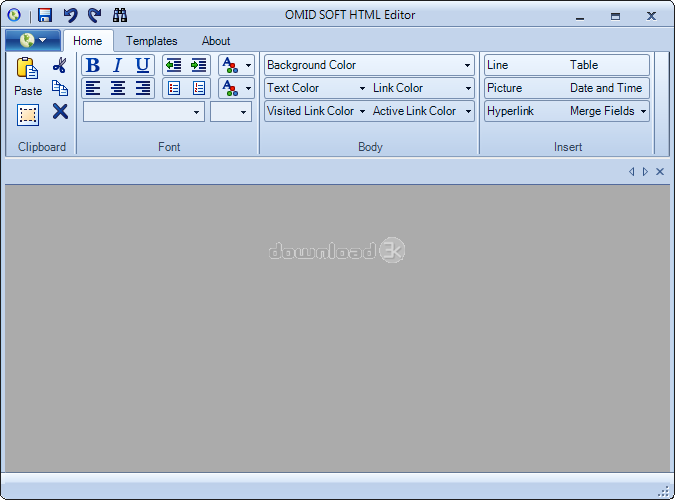Maximize the HTML Editor window
Viewport: 675px width, 500px height.
coord(616,16)
